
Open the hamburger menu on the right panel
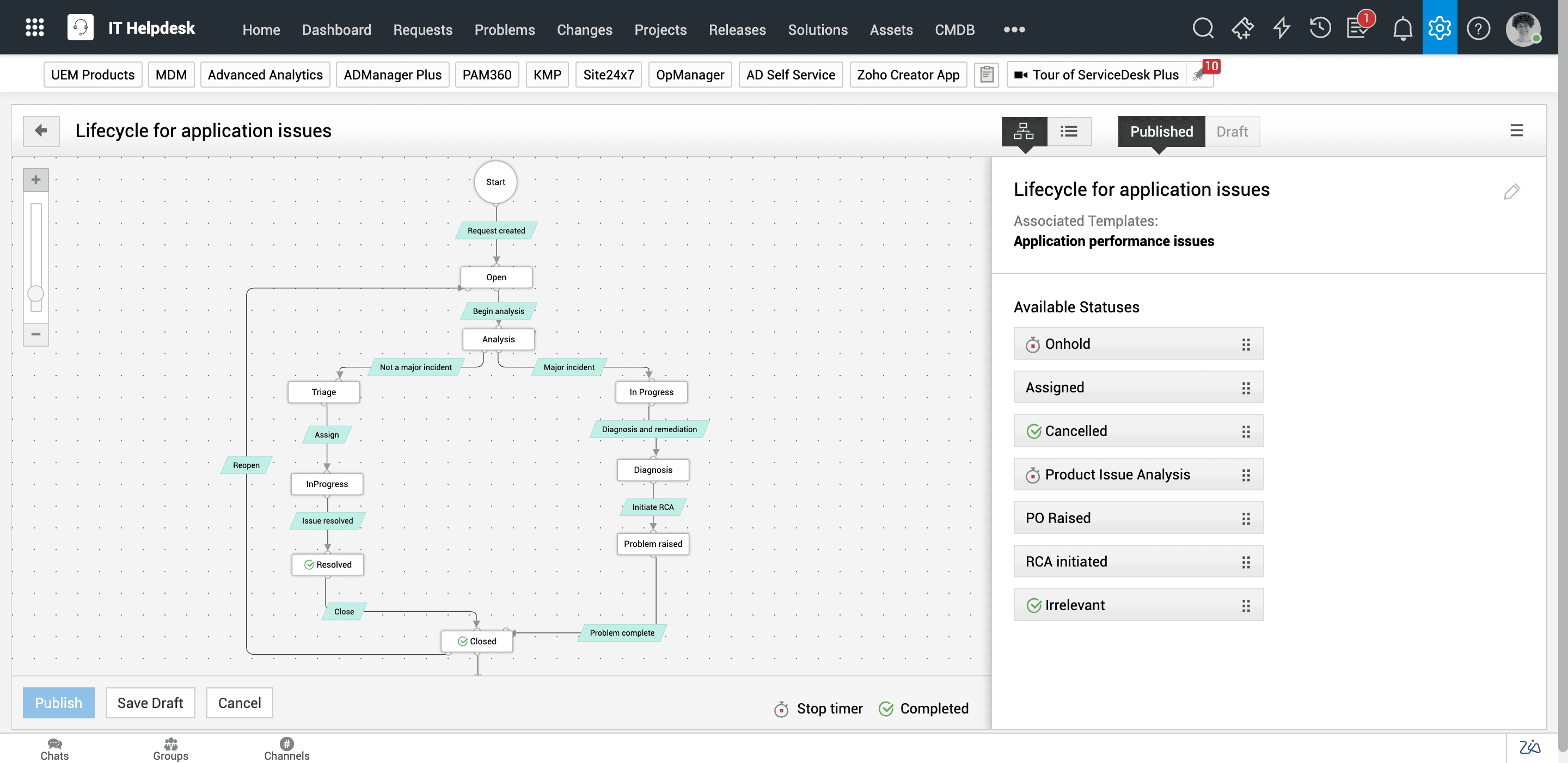point(1516,130)
